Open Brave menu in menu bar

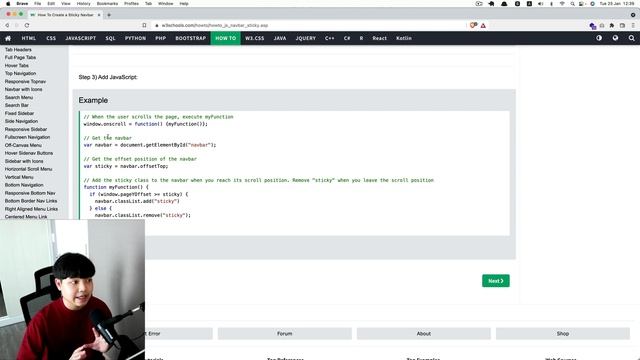coord(22,4)
